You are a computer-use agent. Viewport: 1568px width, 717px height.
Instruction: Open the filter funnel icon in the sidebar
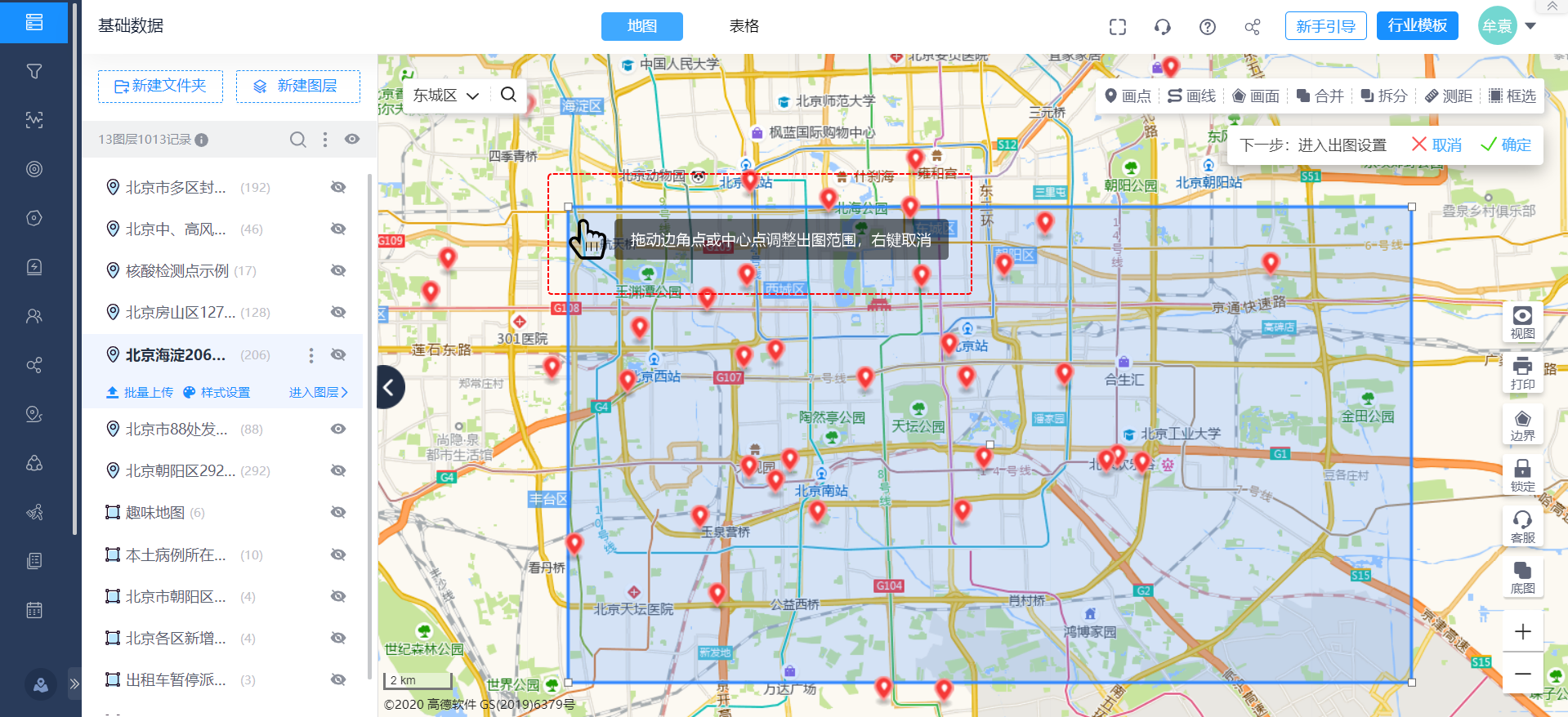[x=34, y=71]
